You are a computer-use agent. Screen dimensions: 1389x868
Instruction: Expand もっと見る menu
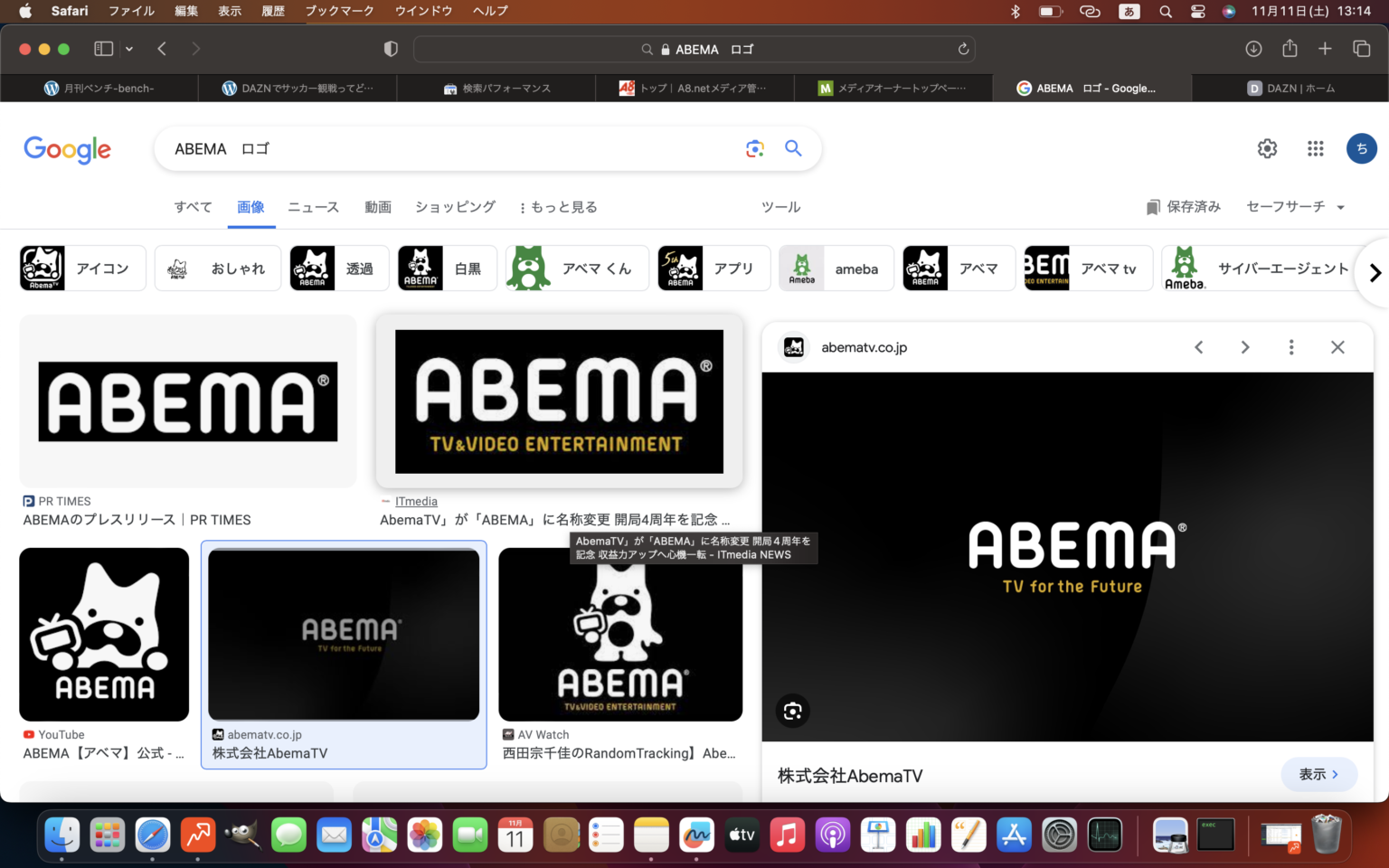(x=558, y=207)
